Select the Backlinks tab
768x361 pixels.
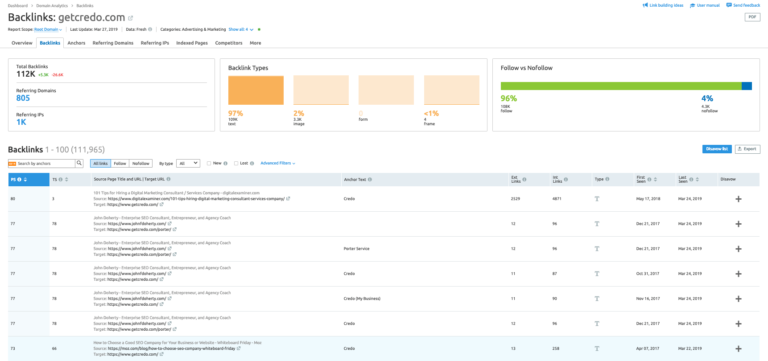(x=50, y=43)
